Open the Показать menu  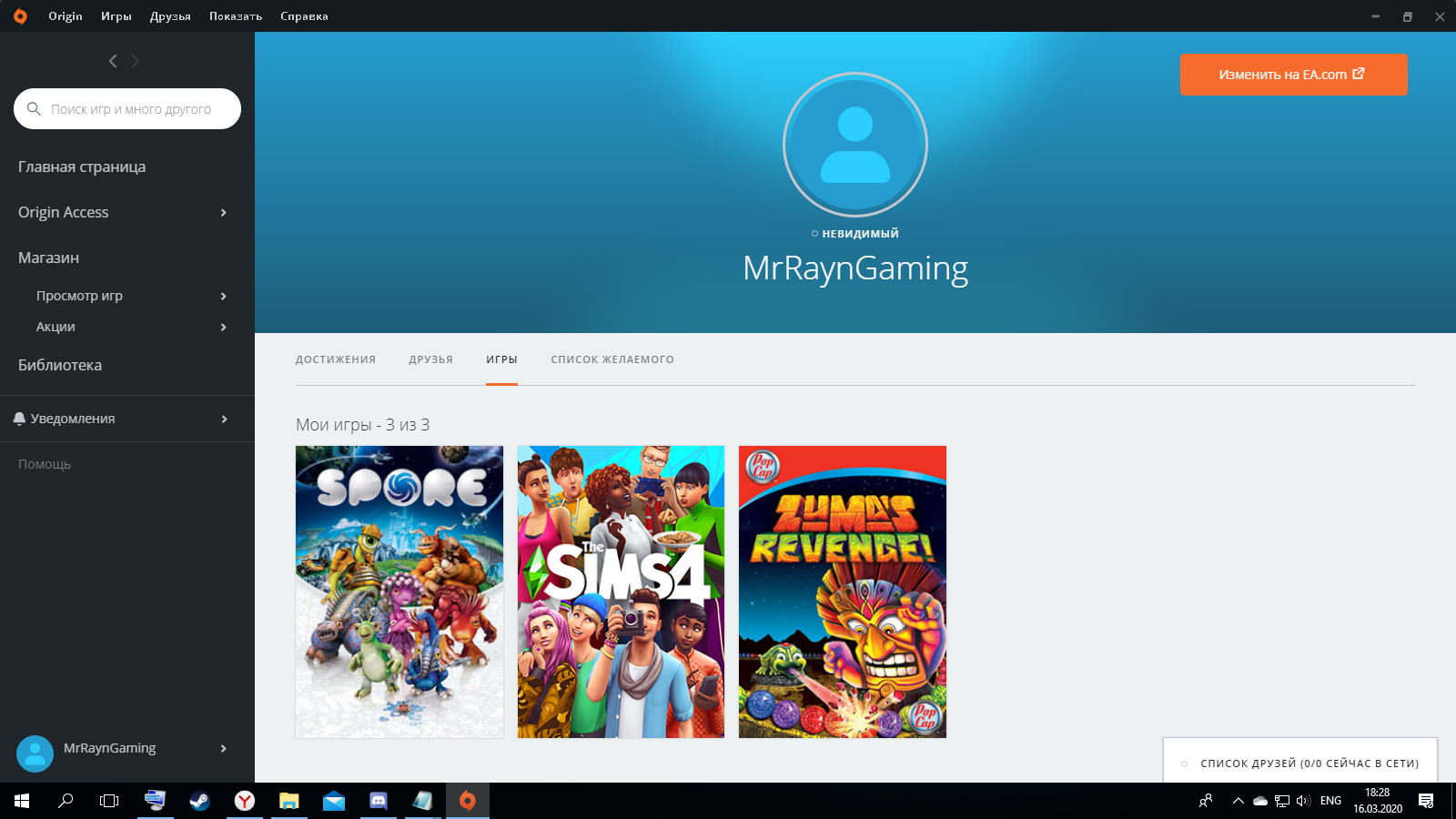pos(236,16)
